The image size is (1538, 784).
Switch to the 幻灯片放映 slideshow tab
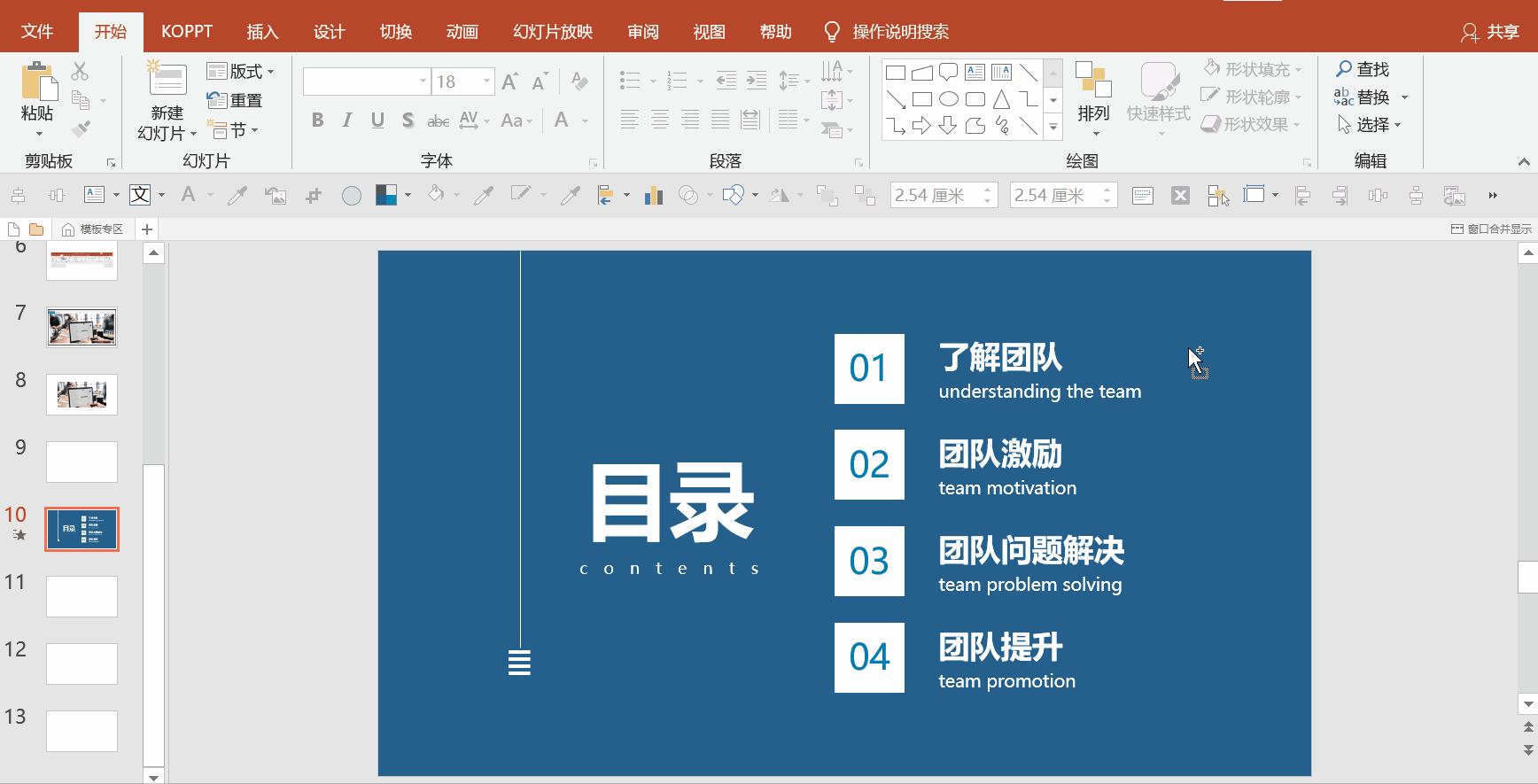pos(552,32)
